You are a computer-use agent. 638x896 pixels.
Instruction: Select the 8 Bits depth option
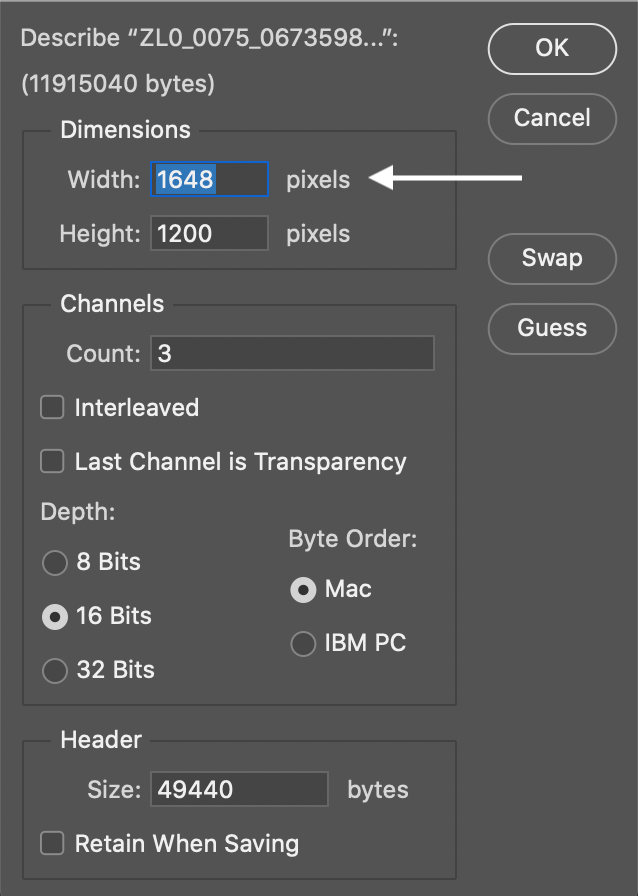(x=54, y=563)
